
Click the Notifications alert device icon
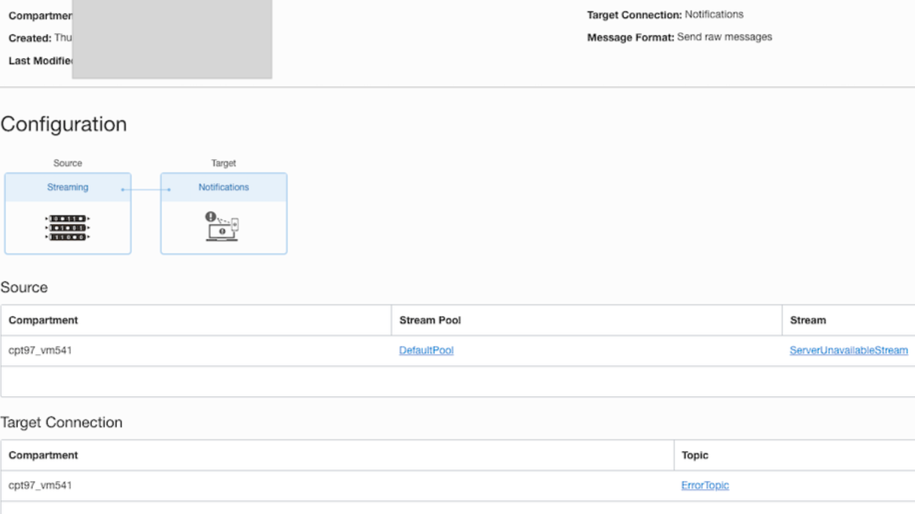(222, 226)
